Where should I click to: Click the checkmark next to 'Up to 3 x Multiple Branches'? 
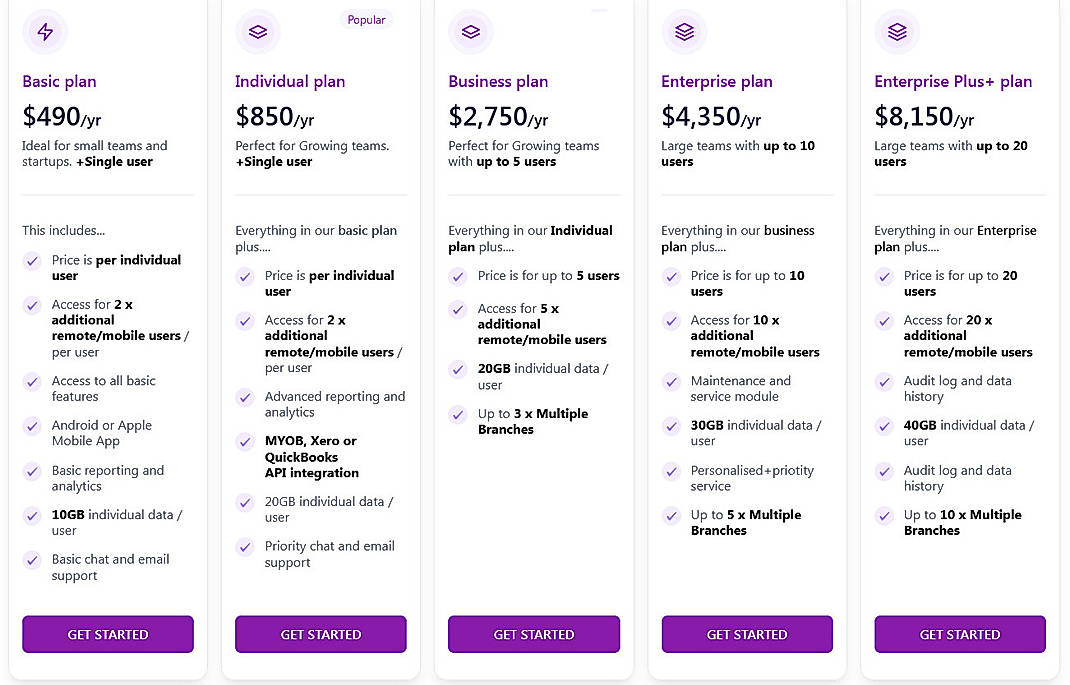pos(458,414)
